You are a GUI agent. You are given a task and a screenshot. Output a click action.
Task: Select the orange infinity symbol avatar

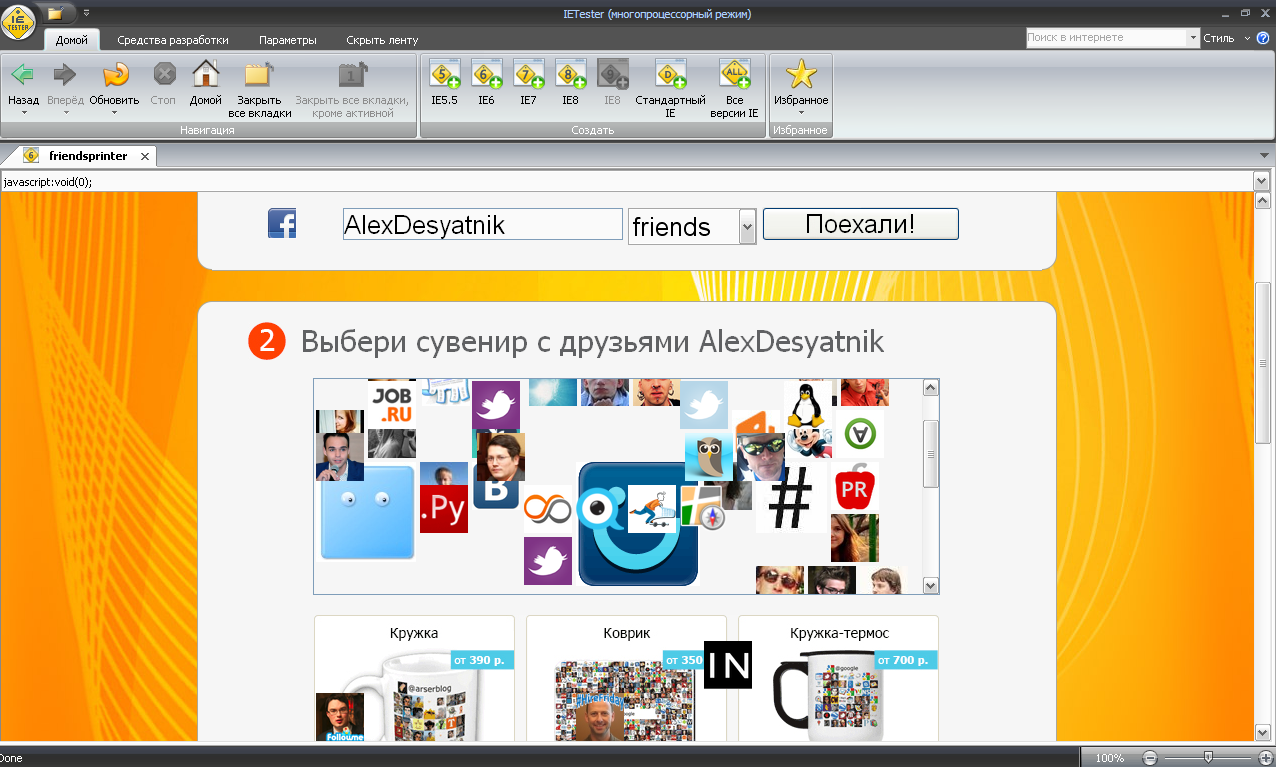548,509
